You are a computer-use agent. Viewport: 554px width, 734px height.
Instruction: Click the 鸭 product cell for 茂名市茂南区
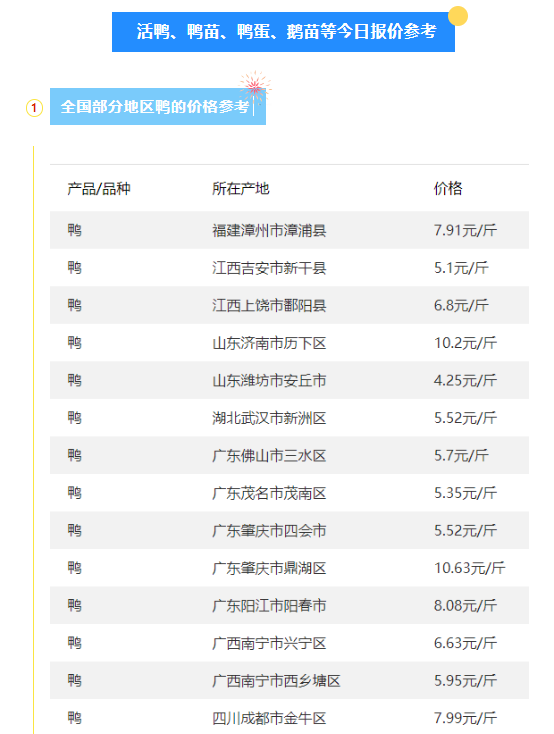pyautogui.click(x=74, y=493)
